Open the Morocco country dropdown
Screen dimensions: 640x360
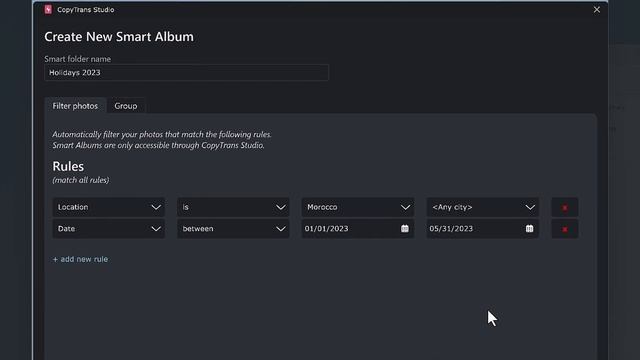coord(358,207)
